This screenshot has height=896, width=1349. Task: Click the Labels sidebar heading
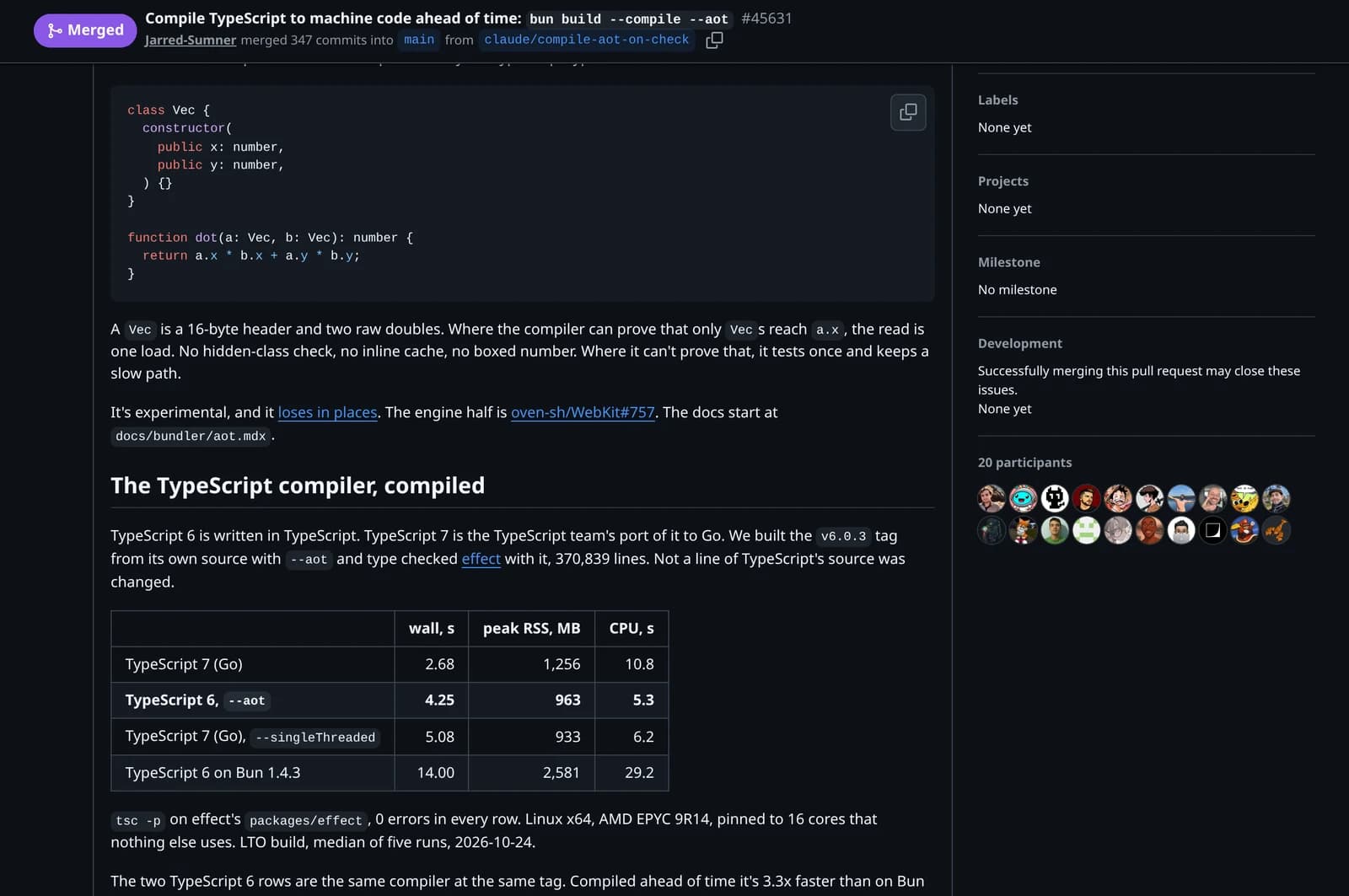tap(997, 99)
